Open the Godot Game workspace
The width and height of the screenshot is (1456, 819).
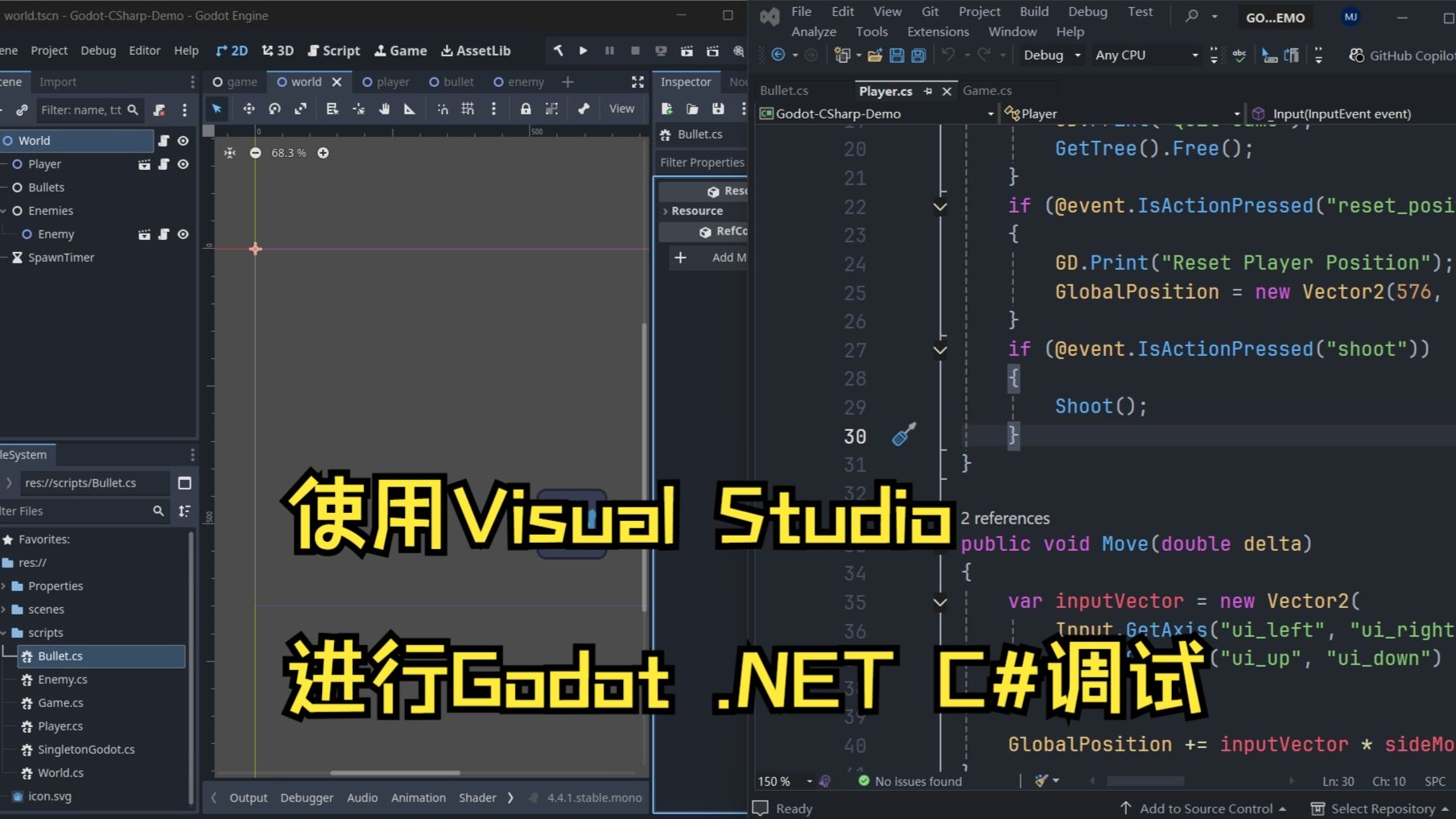pos(401,51)
